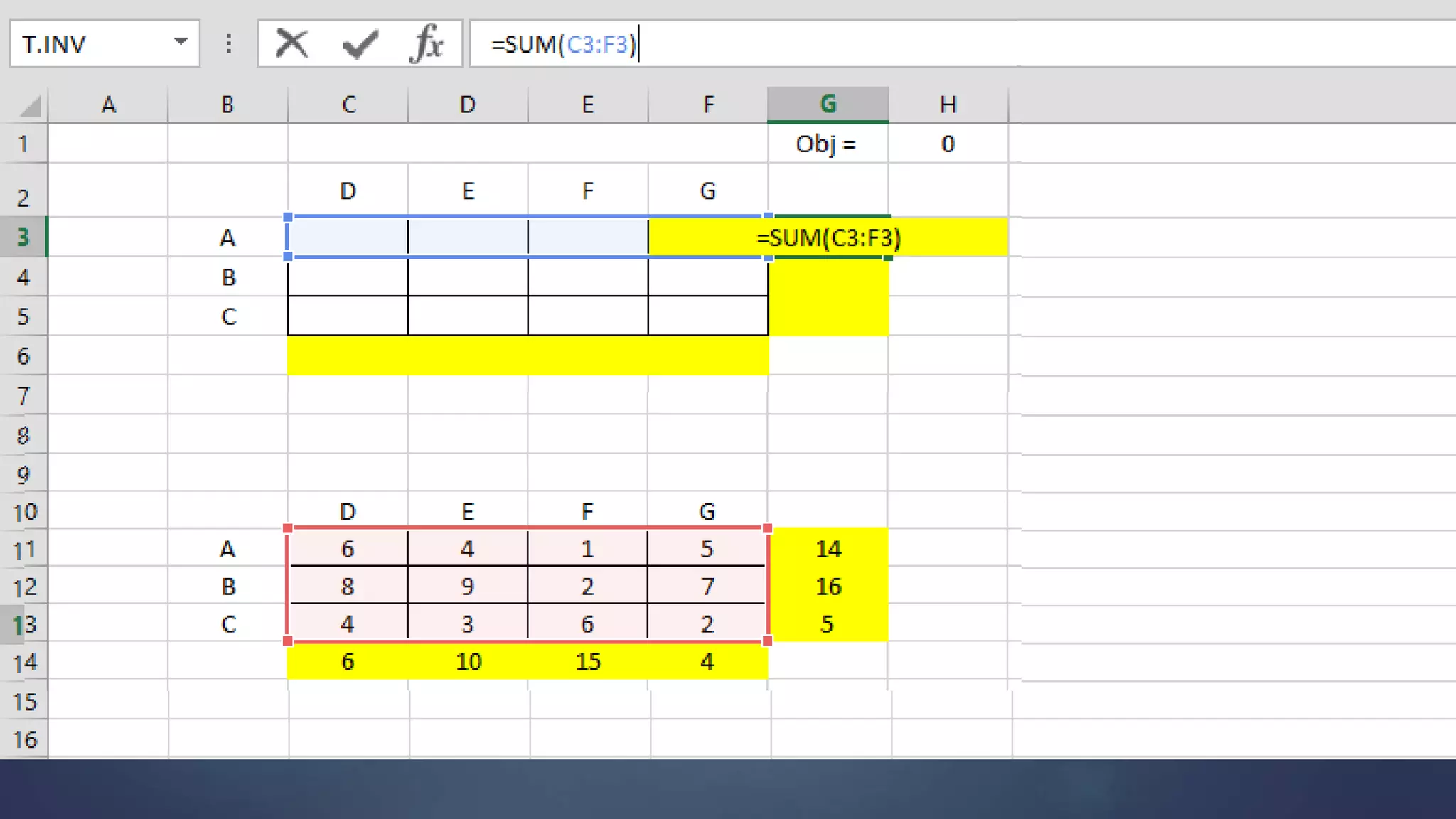1456x819 pixels.
Task: Select column H header
Action: click(948, 105)
